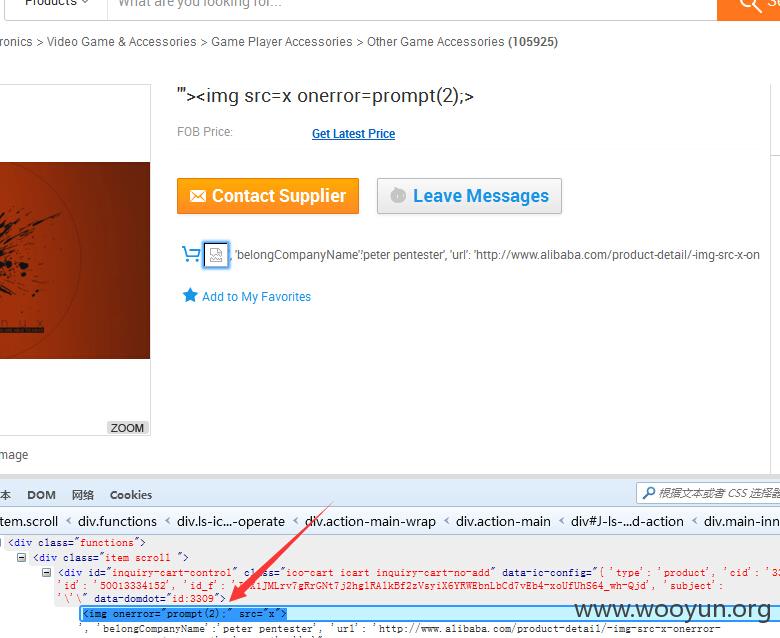Click the product title with img onerror text
Image resolution: width=780 pixels, height=638 pixels.
point(325,95)
